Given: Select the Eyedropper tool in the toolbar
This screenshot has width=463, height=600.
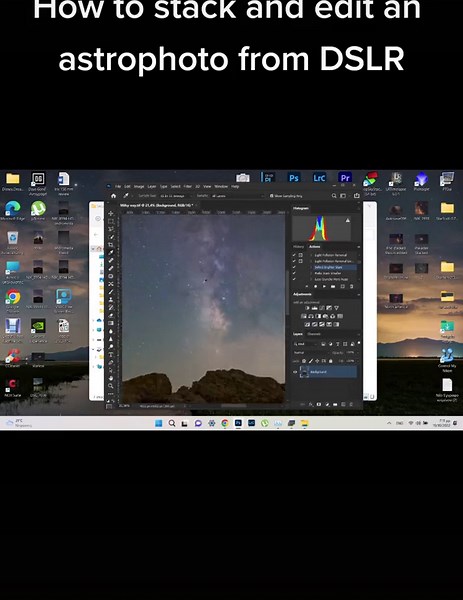Looking at the screenshot, I should click(111, 253).
